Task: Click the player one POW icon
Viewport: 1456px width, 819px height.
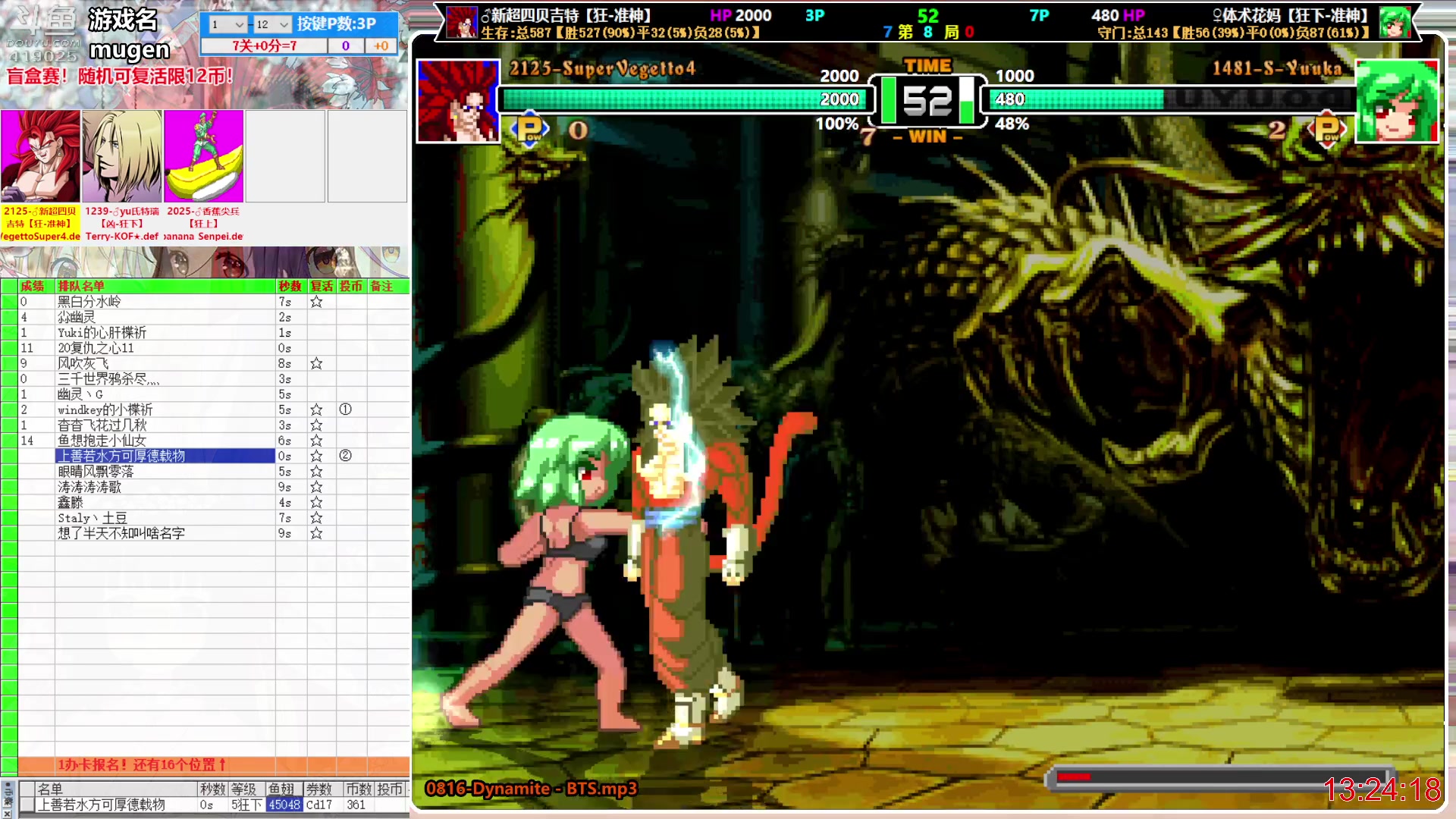Action: tap(529, 130)
